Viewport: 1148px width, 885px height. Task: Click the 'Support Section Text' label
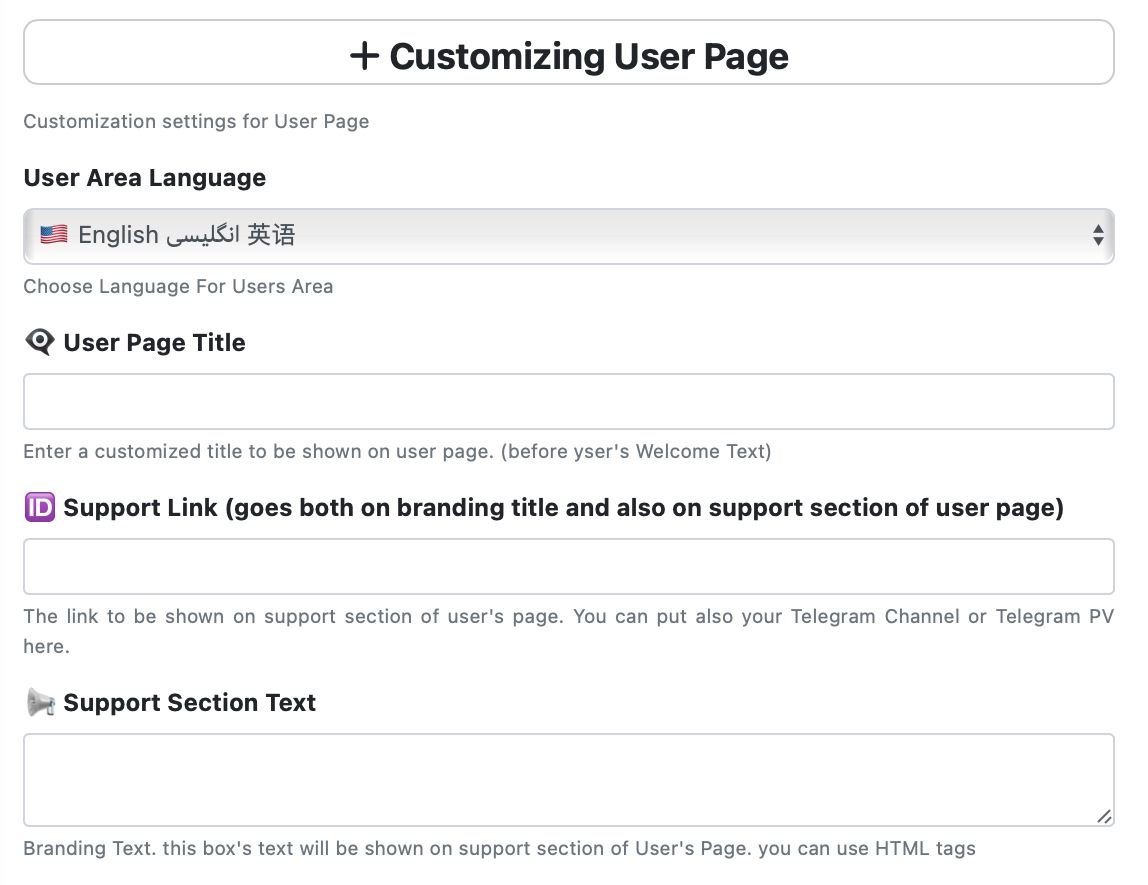[190, 703]
